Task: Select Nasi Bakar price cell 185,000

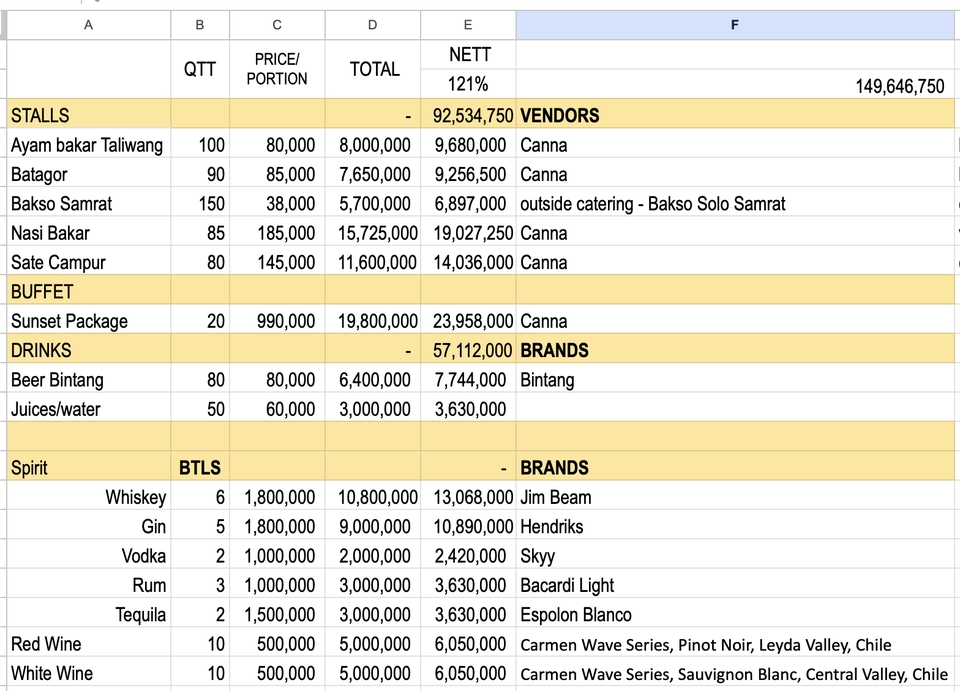Action: point(277,231)
